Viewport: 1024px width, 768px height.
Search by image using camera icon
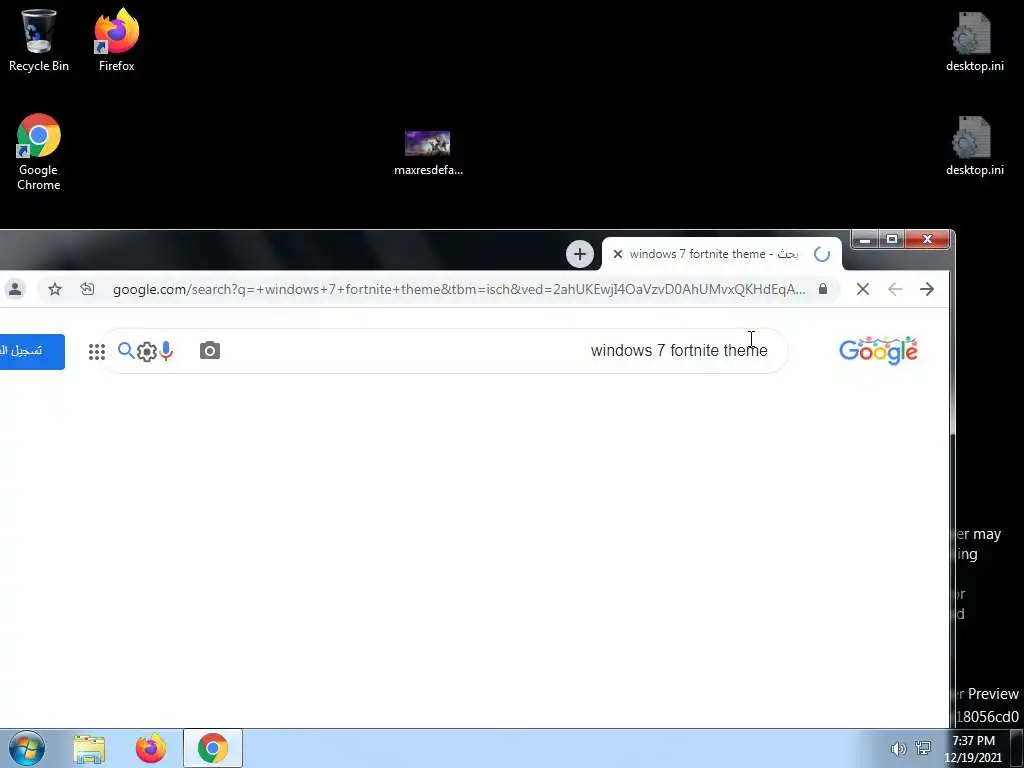point(210,351)
